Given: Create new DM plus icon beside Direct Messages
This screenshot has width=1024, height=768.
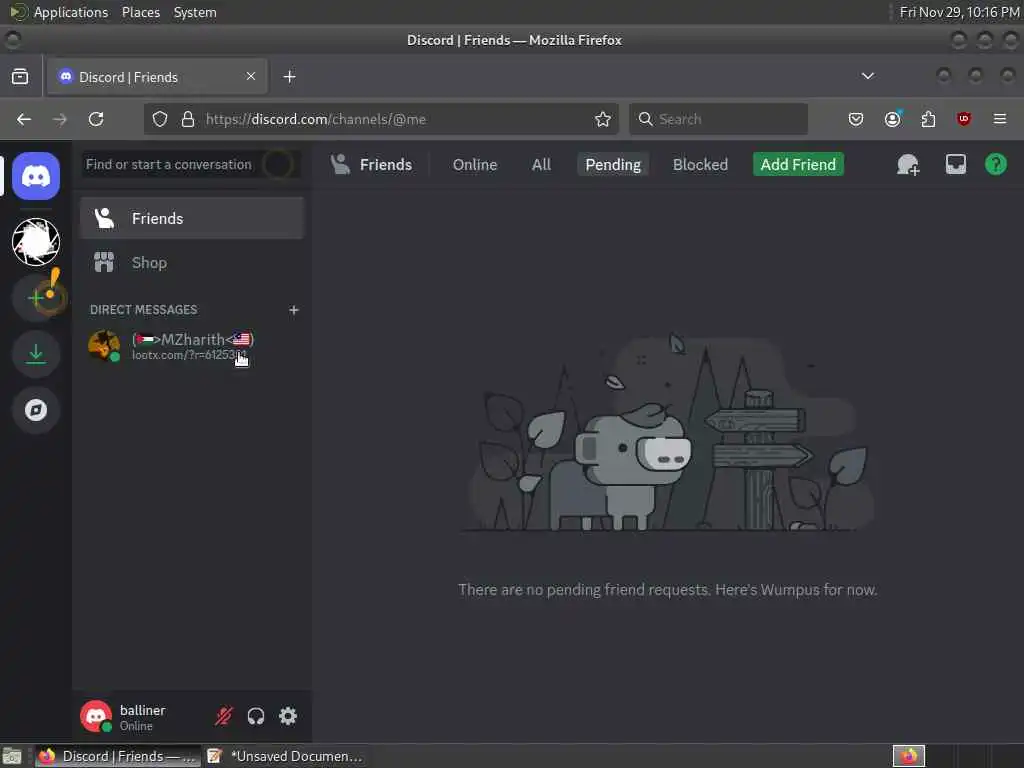Looking at the screenshot, I should (x=294, y=310).
